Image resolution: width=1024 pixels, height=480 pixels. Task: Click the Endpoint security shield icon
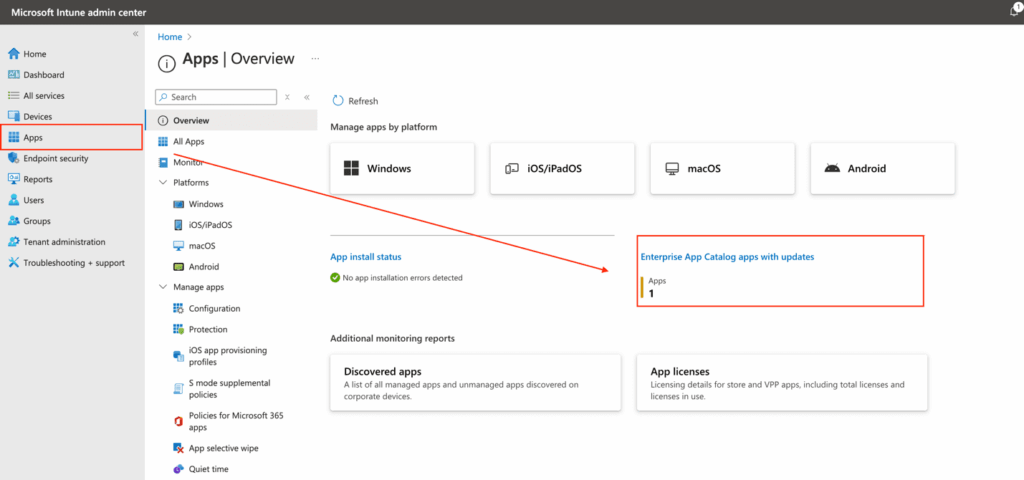tap(14, 158)
